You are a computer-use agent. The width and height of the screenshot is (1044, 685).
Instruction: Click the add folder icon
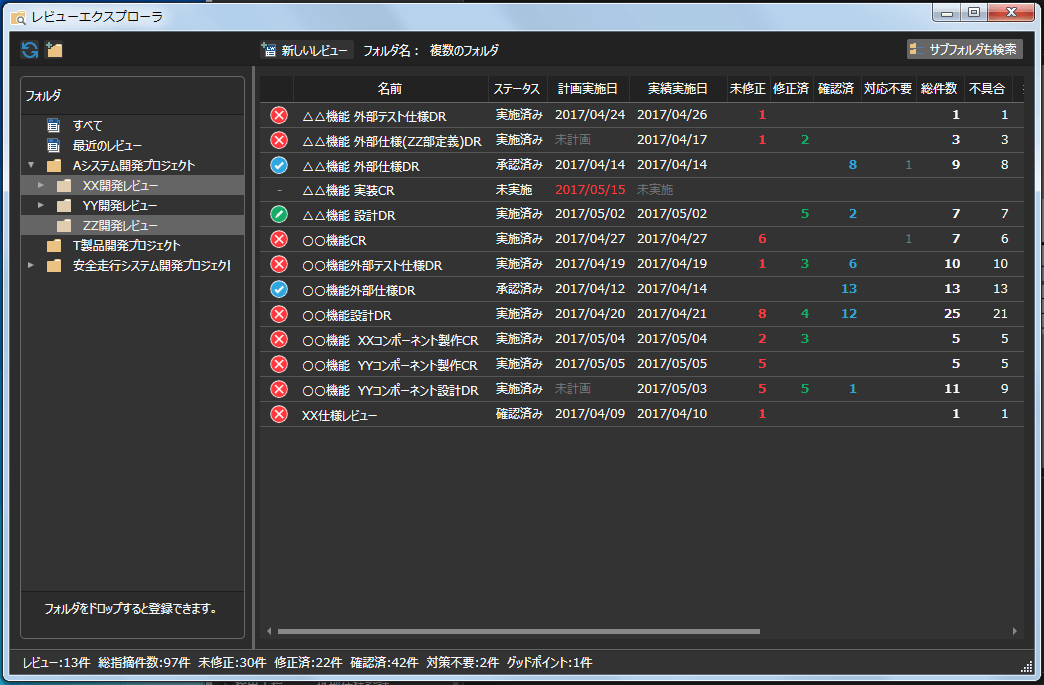point(54,50)
